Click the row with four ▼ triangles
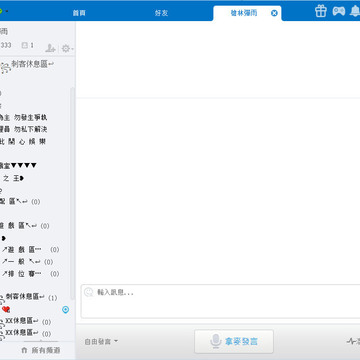The height and width of the screenshot is (360, 360). coord(18,165)
